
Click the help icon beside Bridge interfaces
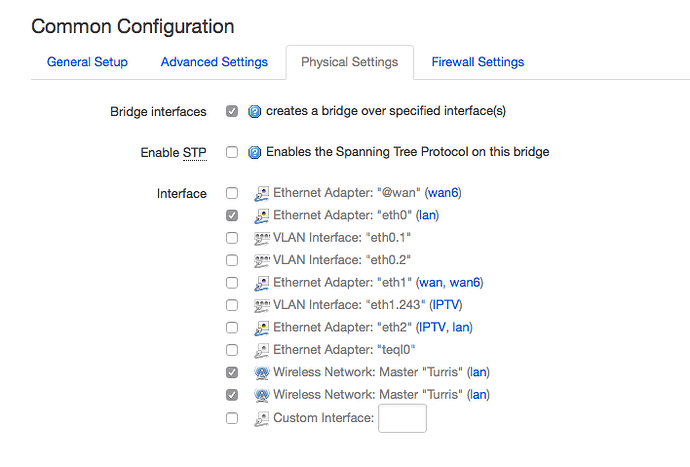click(254, 111)
